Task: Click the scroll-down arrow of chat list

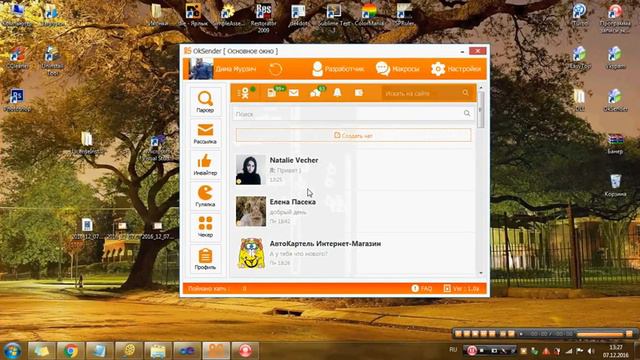Action: click(481, 273)
